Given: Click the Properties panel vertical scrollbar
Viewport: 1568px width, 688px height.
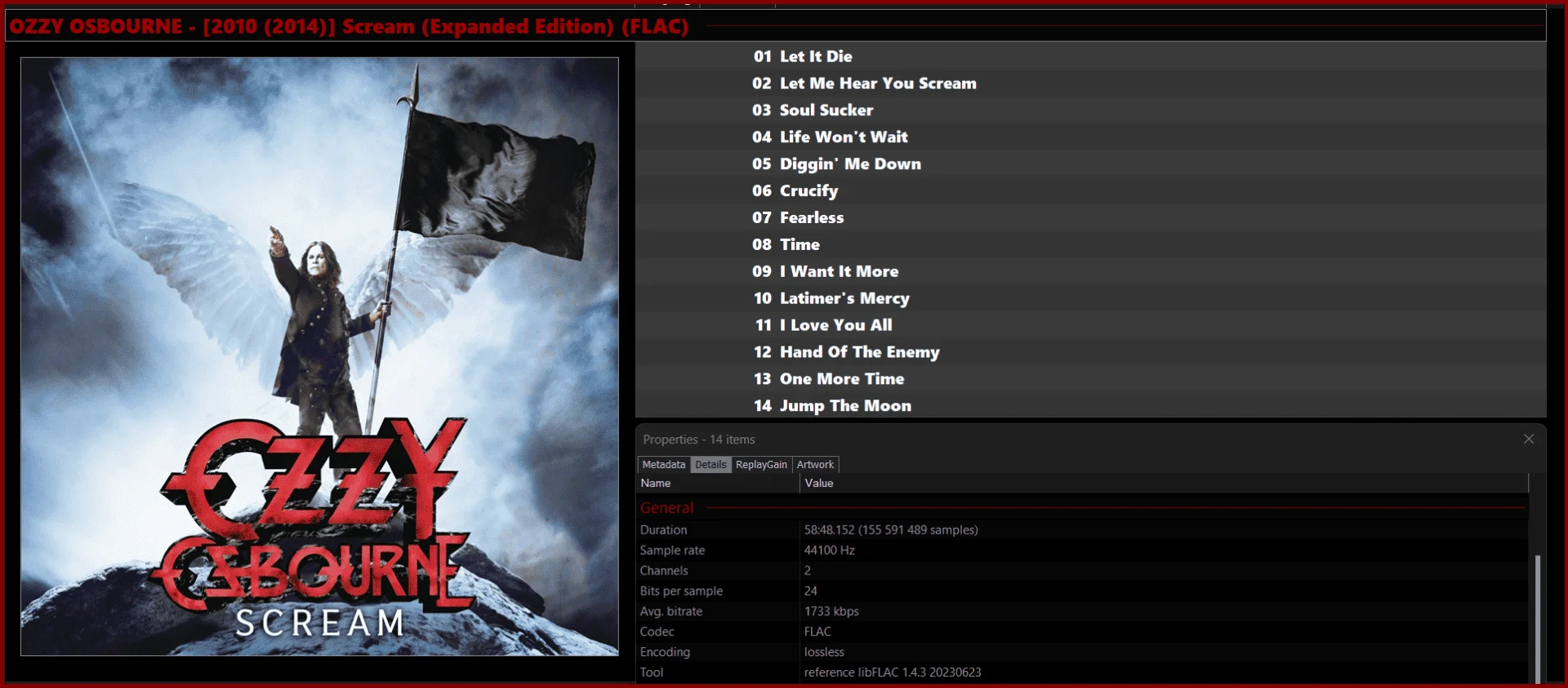Looking at the screenshot, I should point(1538,619).
